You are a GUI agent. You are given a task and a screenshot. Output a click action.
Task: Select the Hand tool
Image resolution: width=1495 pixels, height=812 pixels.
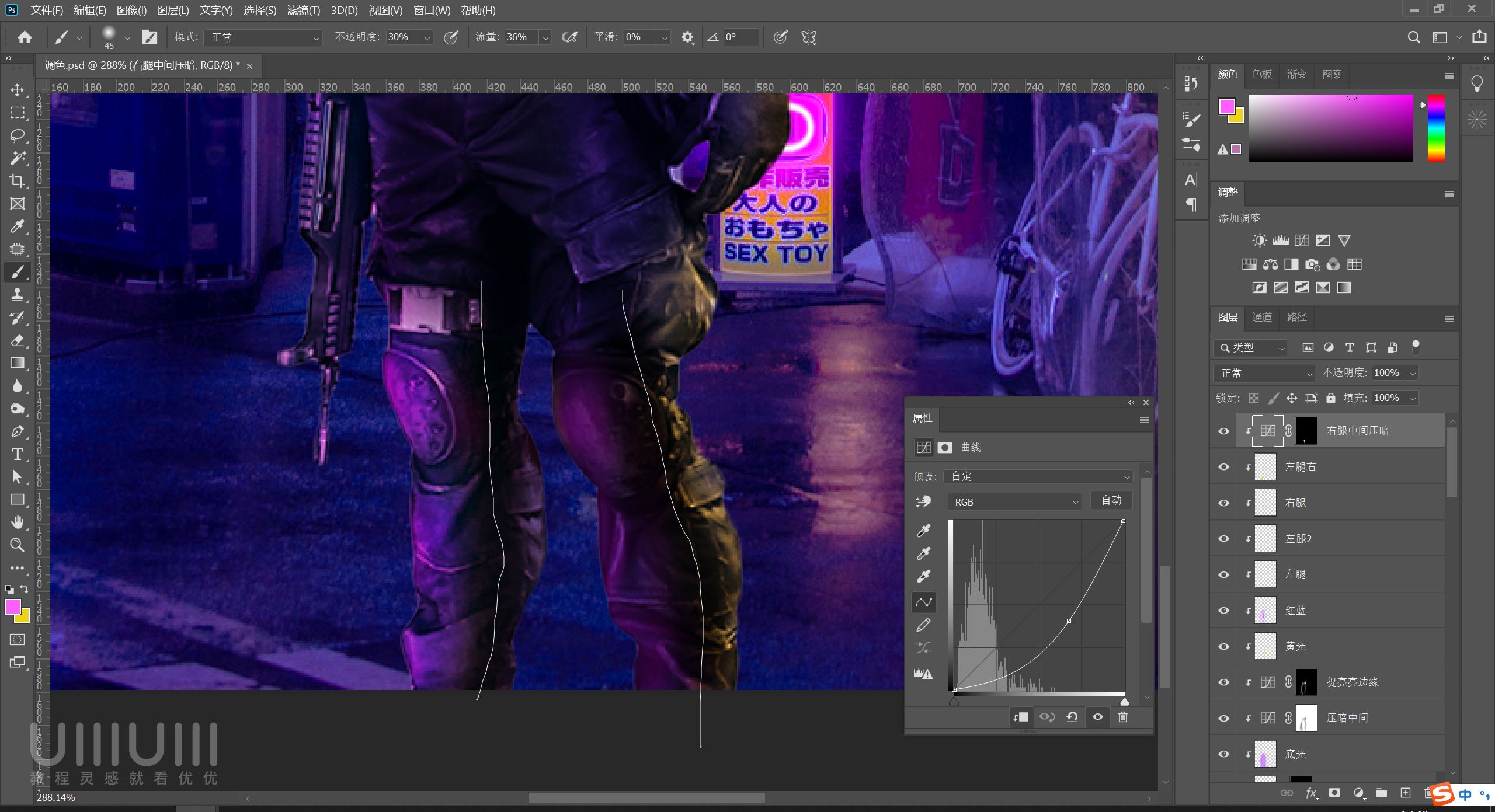(x=18, y=522)
